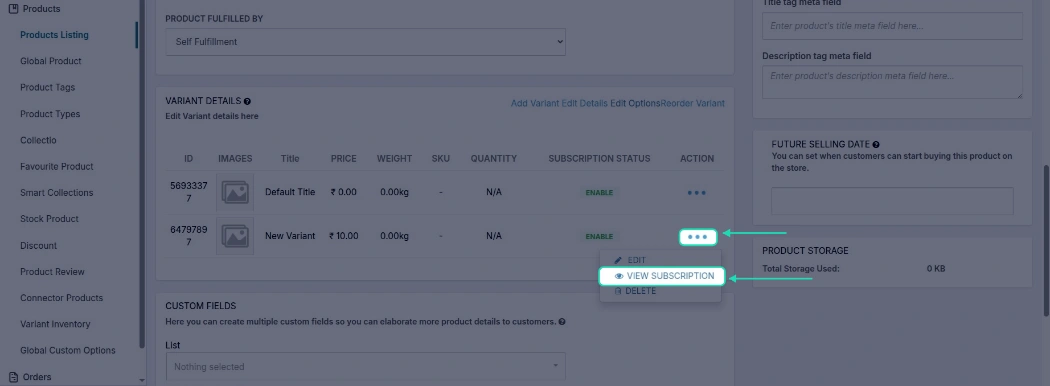Click the Orders document icon in sidebar
The image size is (1050, 386).
13,377
